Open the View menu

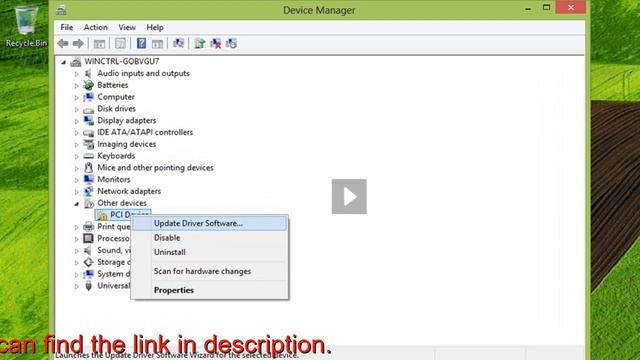127,27
